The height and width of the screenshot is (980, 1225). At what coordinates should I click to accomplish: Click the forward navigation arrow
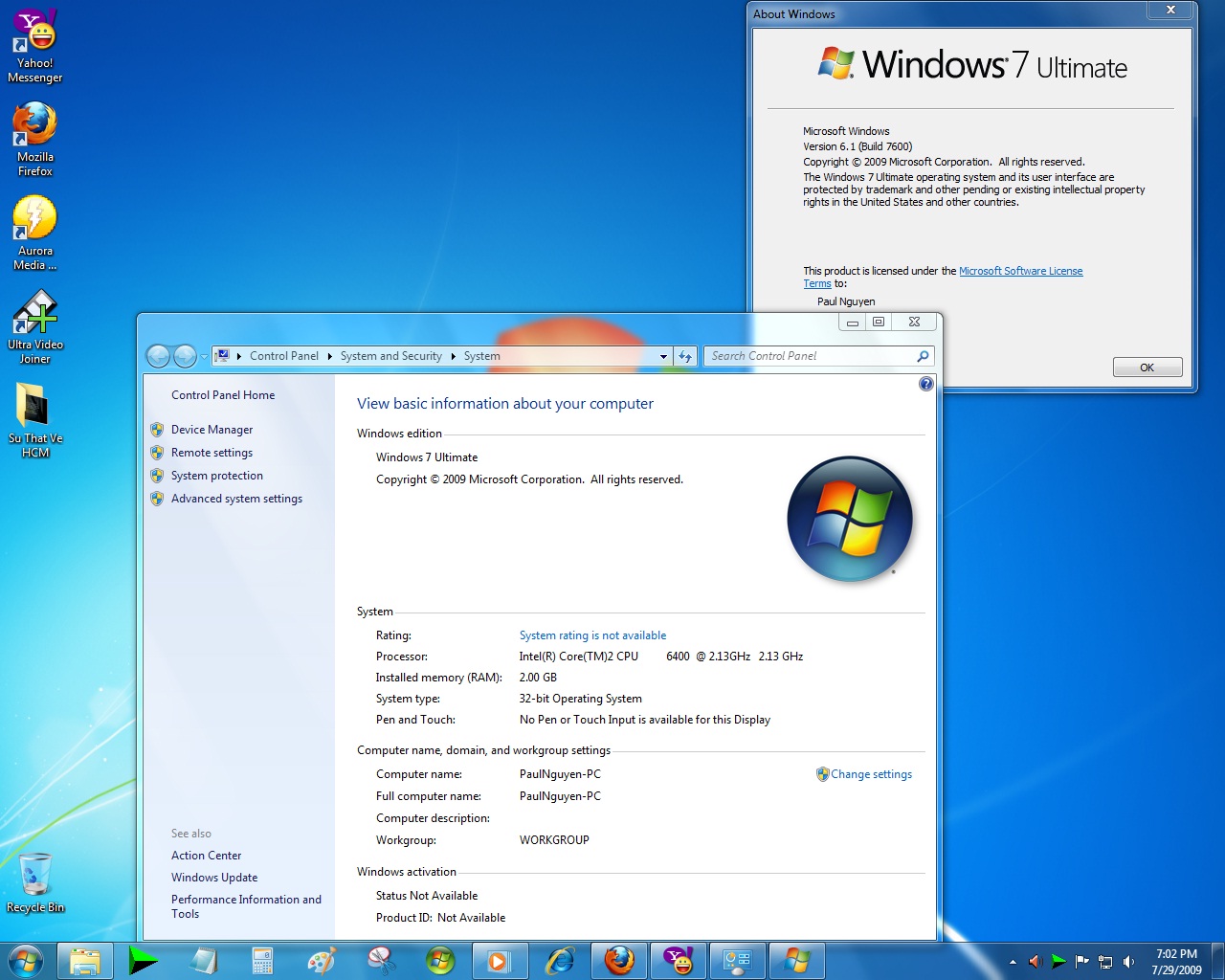pos(185,356)
